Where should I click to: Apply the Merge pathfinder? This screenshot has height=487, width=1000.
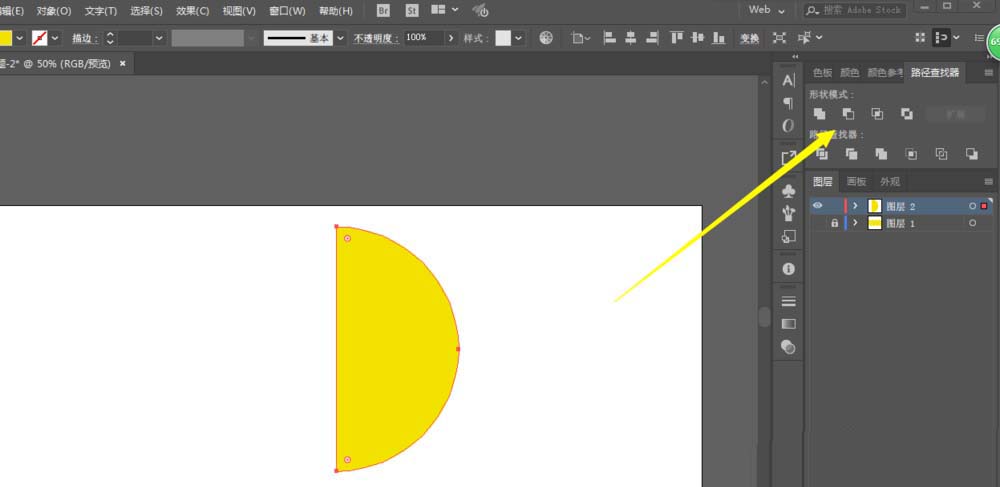tap(881, 154)
